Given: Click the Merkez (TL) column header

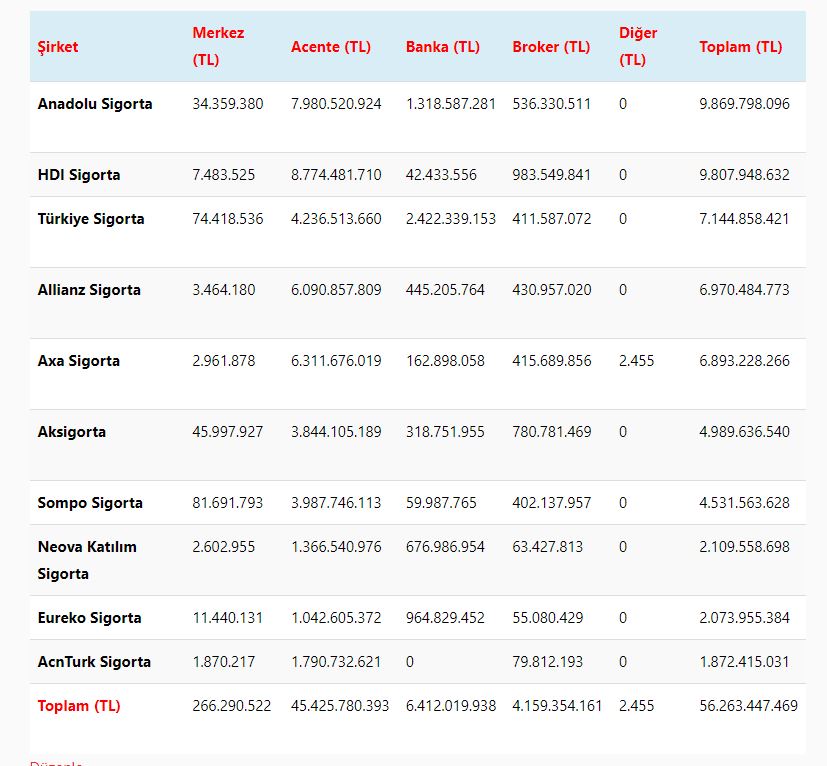Looking at the screenshot, I should 218,46.
